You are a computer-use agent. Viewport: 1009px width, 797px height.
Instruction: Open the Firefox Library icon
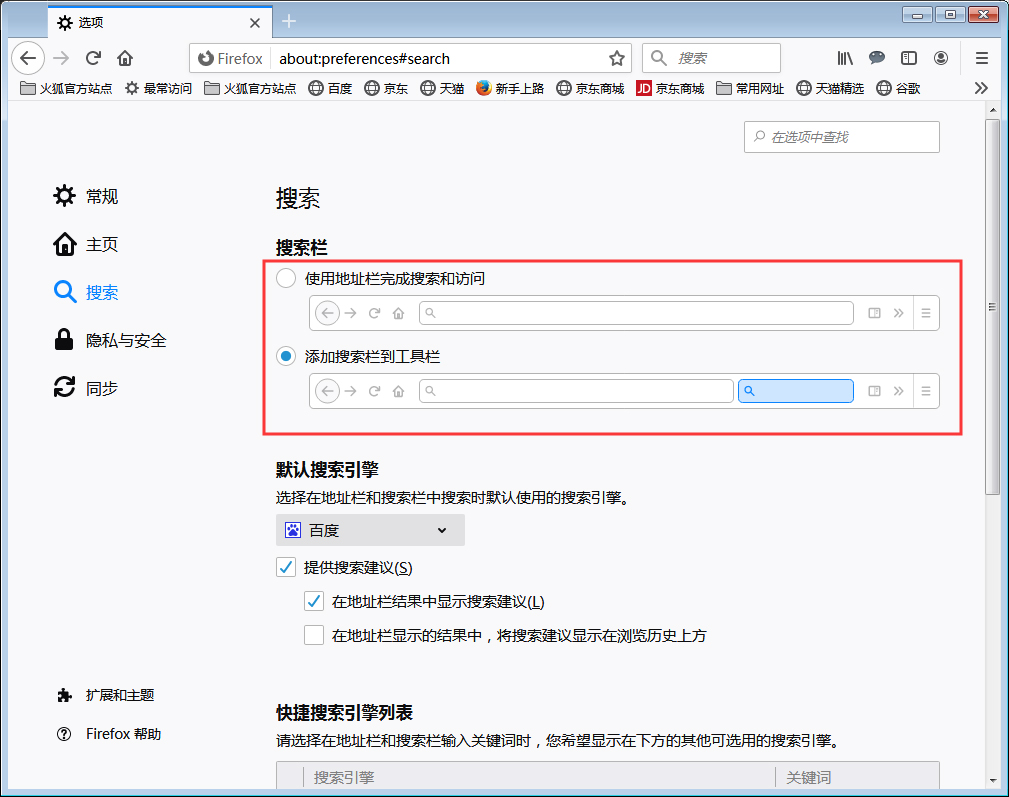845,58
